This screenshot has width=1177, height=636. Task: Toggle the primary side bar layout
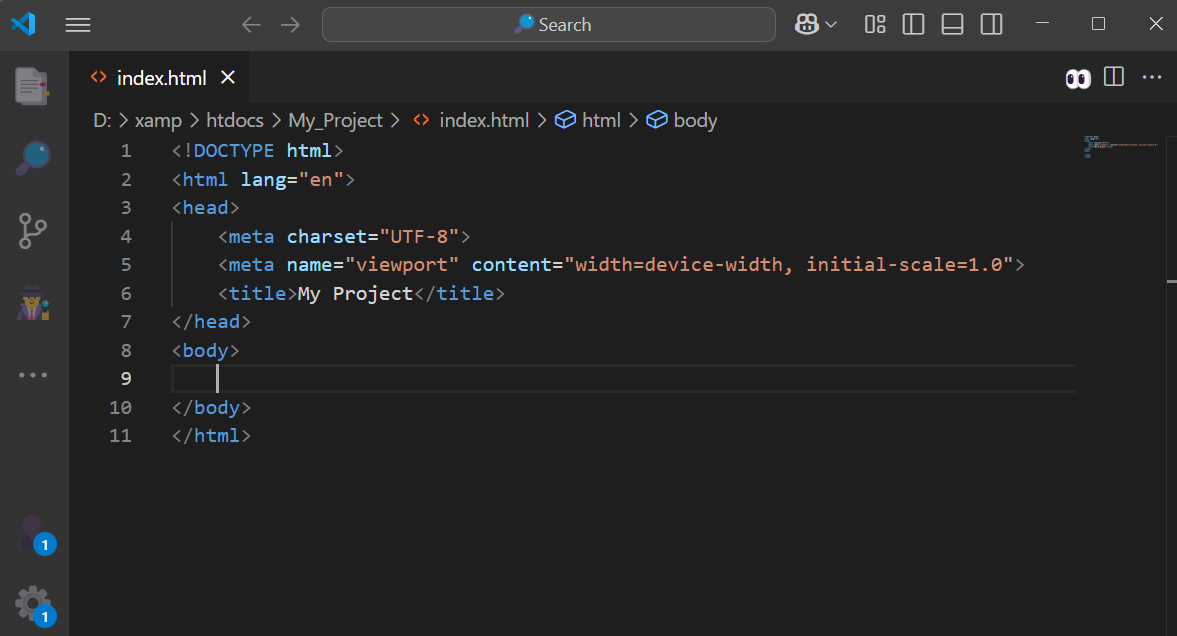click(914, 25)
